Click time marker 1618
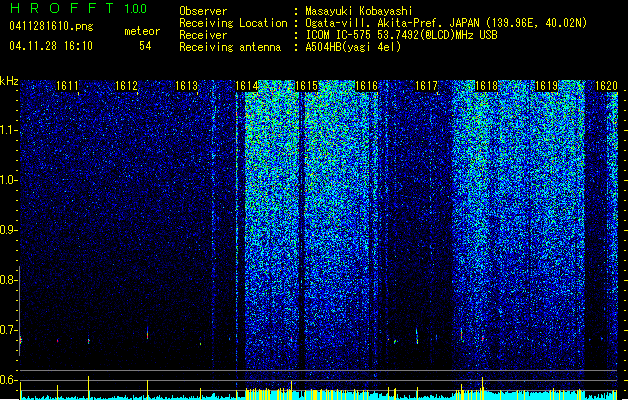This screenshot has height=400, width=629. pos(486,86)
